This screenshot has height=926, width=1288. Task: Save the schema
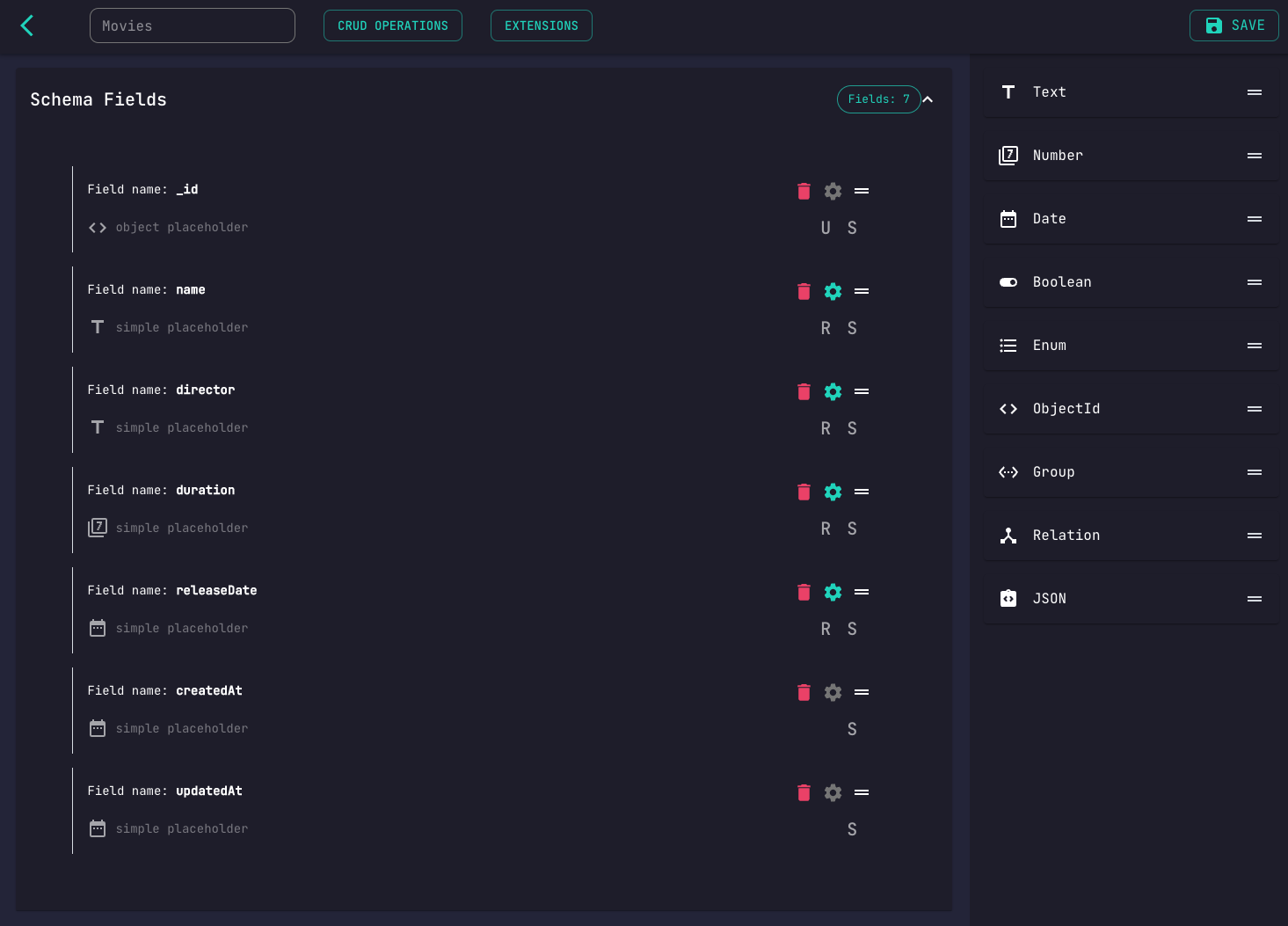click(1234, 26)
